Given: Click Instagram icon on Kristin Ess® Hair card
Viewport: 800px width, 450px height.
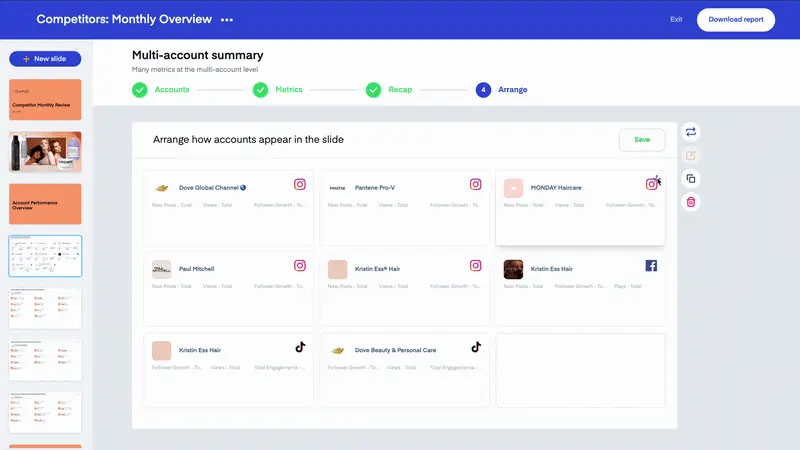Looking at the screenshot, I should pos(476,265).
